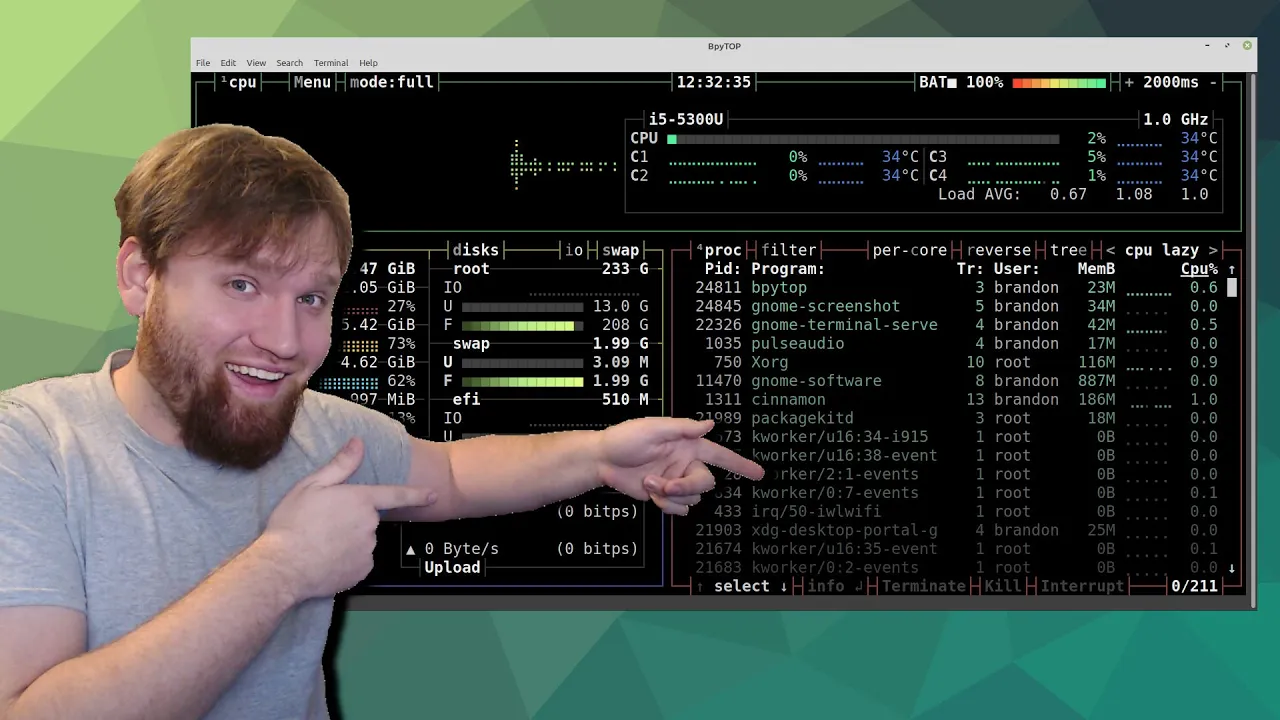Select the proc box label
The width and height of the screenshot is (1280, 720).
click(719, 250)
